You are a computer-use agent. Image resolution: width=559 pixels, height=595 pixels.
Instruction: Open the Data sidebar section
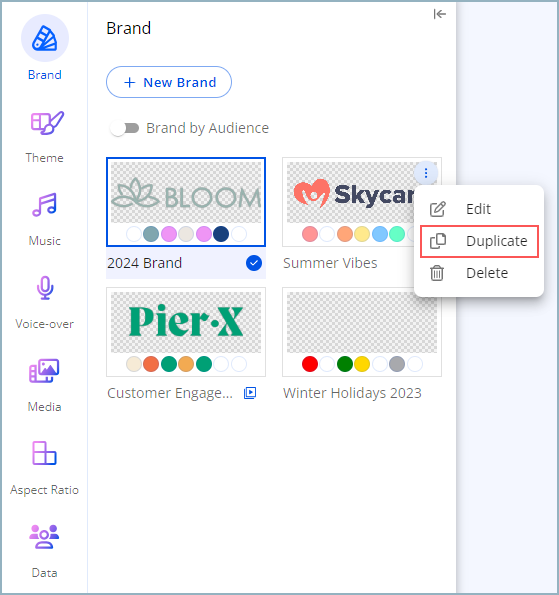click(45, 551)
